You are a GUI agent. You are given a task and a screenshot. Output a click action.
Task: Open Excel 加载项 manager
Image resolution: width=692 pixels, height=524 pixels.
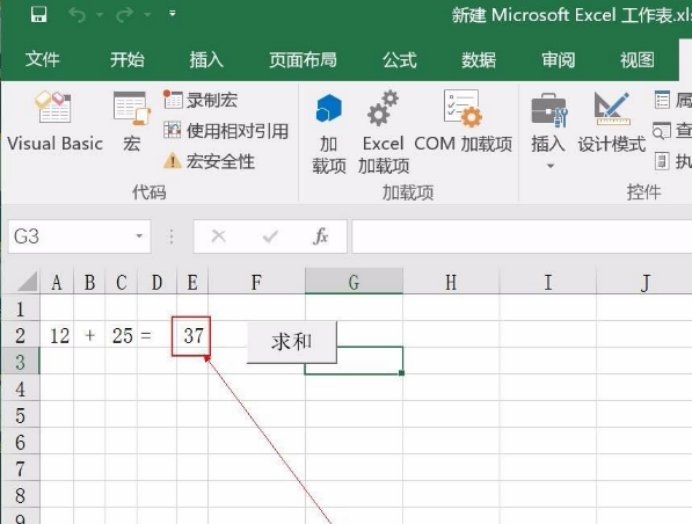pos(383,133)
